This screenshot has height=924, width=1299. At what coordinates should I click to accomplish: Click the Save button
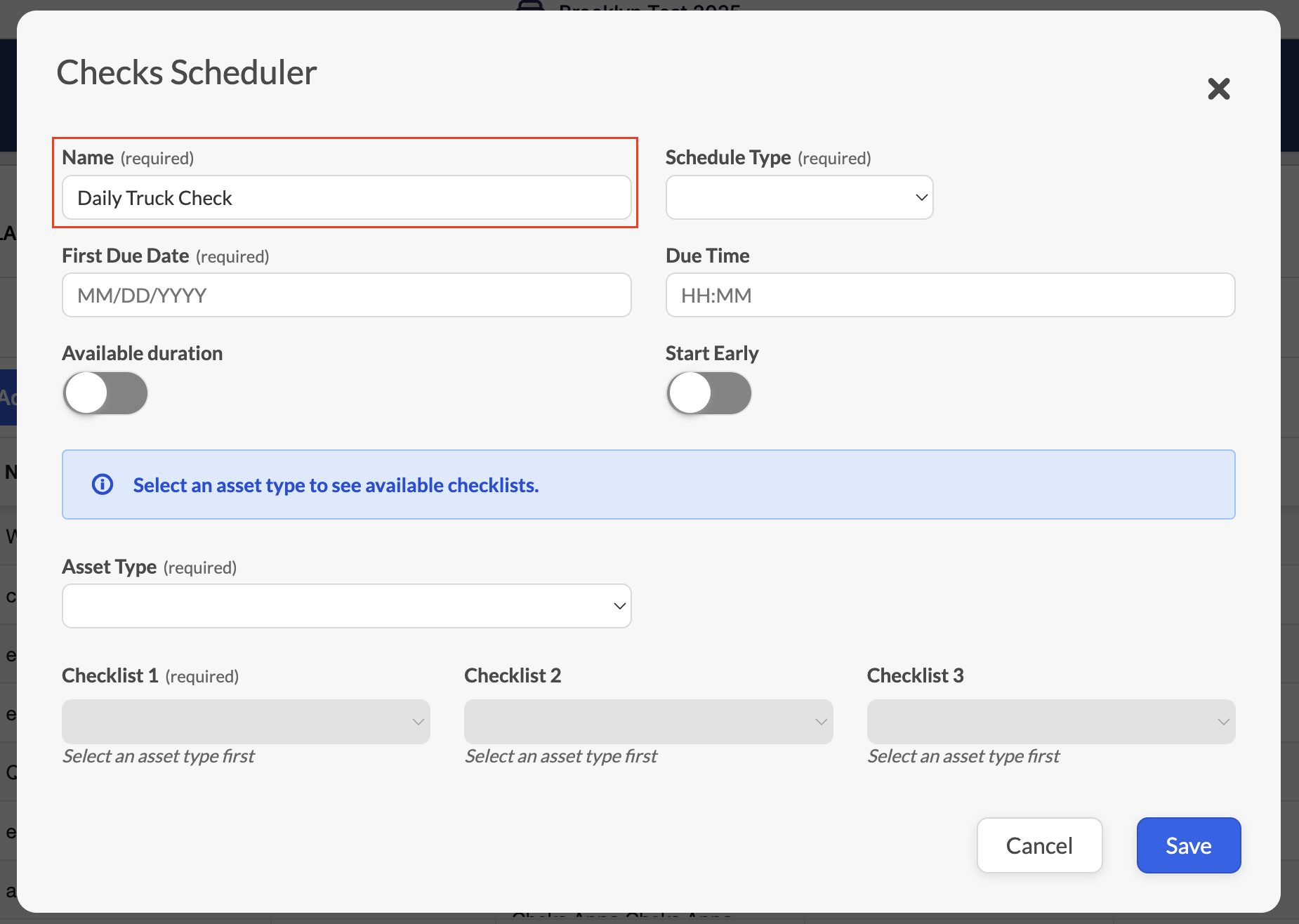pos(1189,845)
